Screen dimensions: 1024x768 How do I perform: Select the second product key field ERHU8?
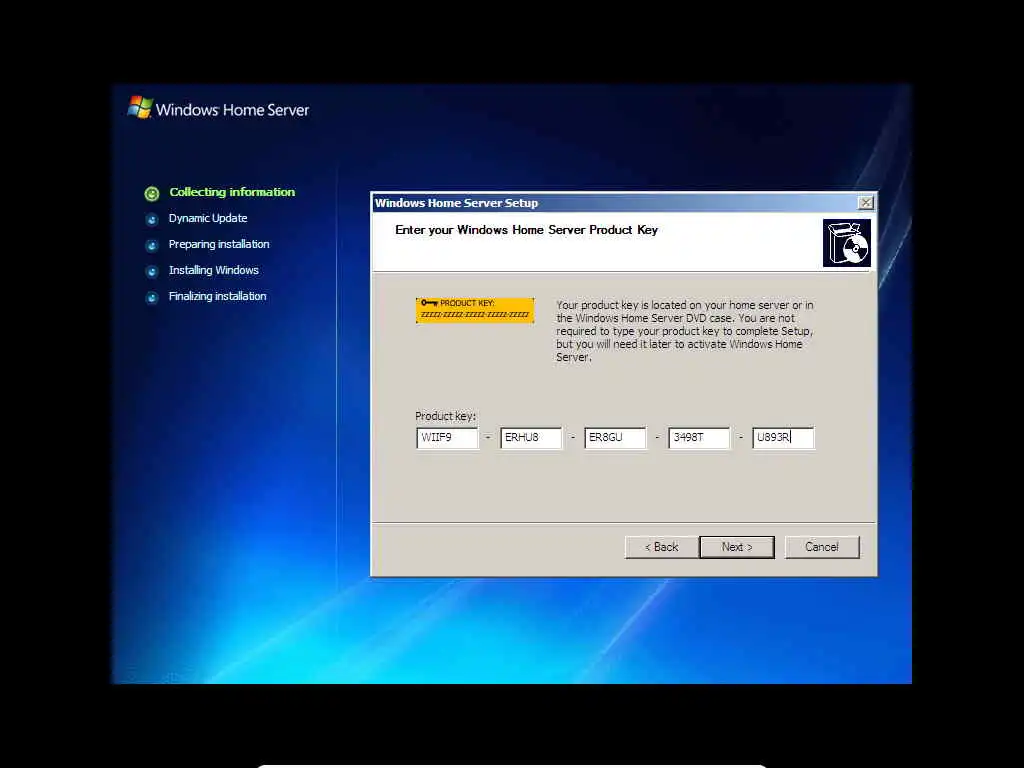(x=531, y=438)
